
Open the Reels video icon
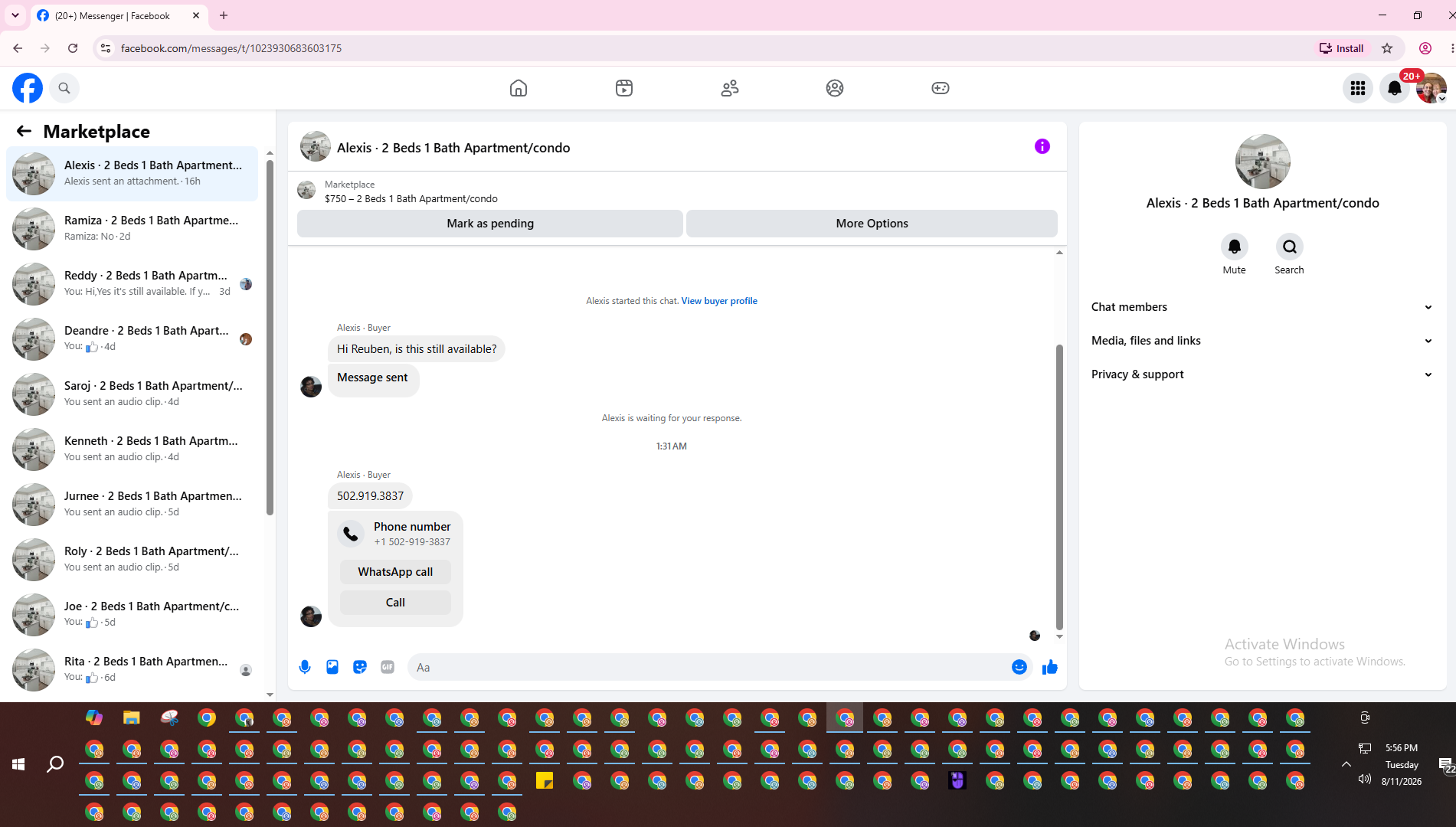(624, 88)
